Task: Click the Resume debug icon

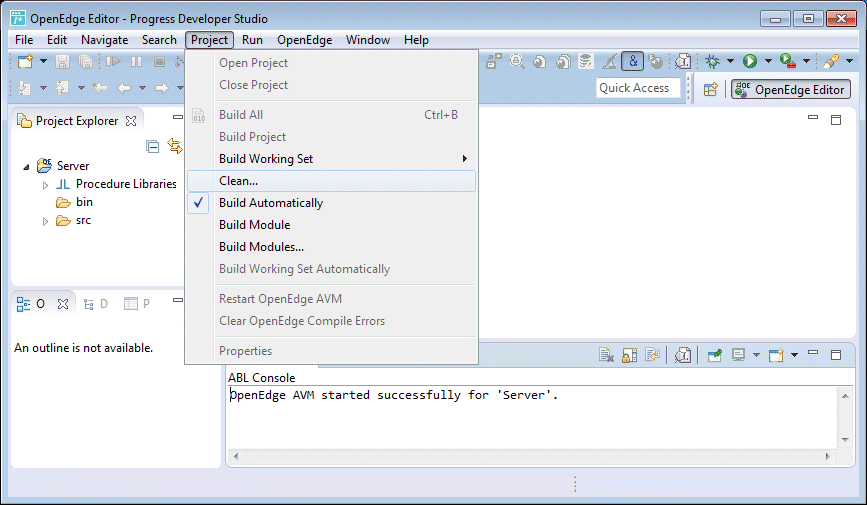Action: tap(113, 61)
